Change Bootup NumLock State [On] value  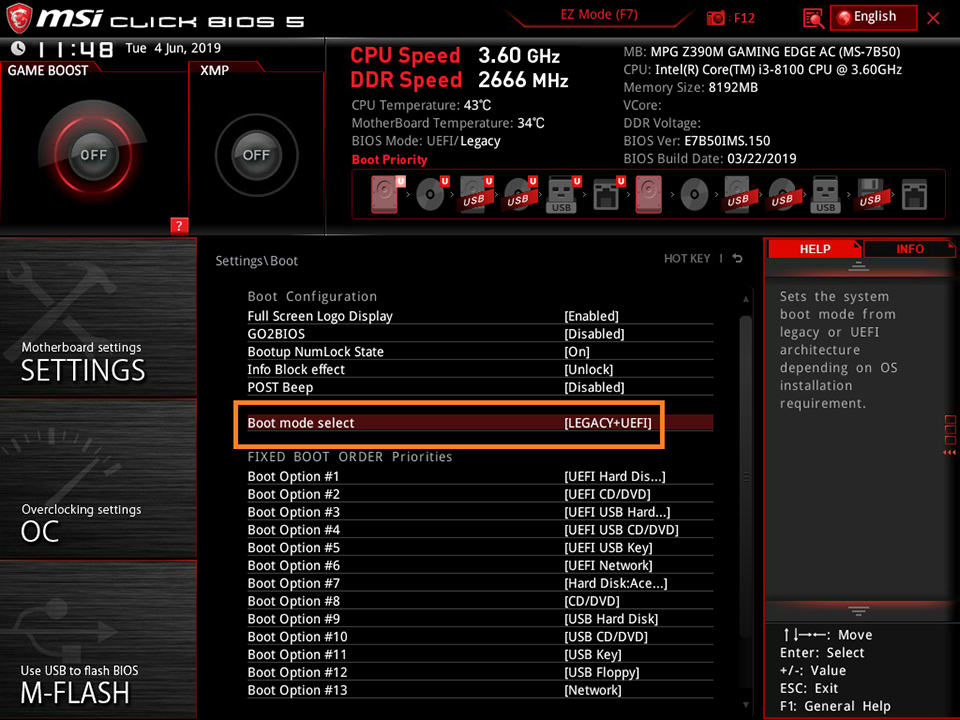coord(577,352)
